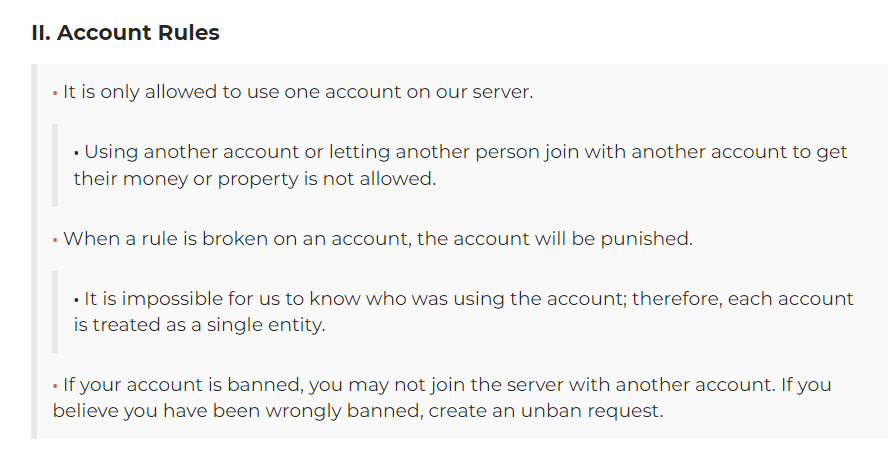Screen dimensions: 888x453
Task: Click the line starting "Using another account or letting"
Action: [x=466, y=152]
